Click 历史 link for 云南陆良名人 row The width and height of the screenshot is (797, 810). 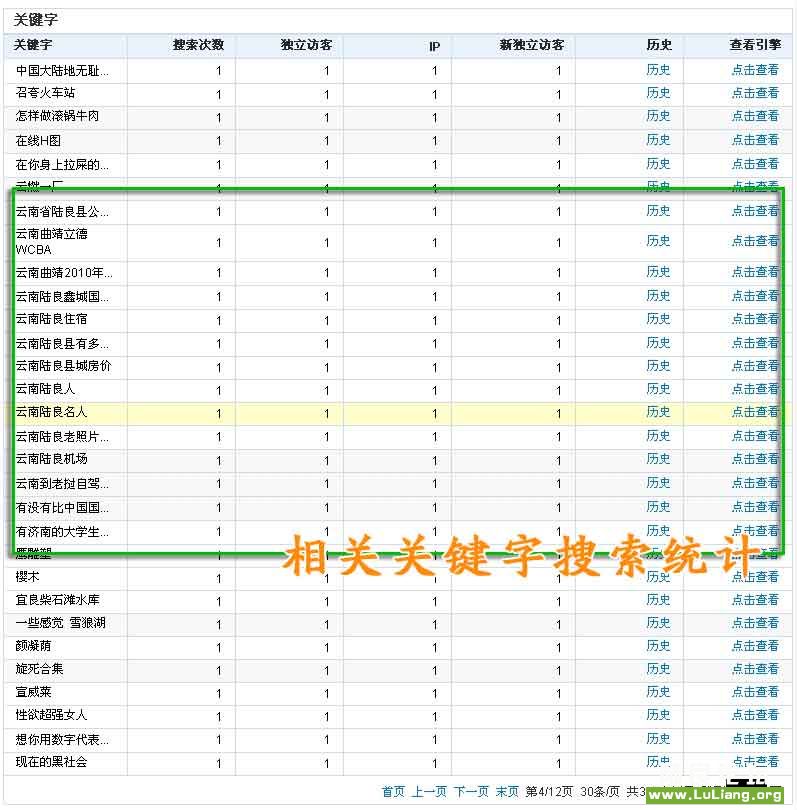(x=658, y=412)
